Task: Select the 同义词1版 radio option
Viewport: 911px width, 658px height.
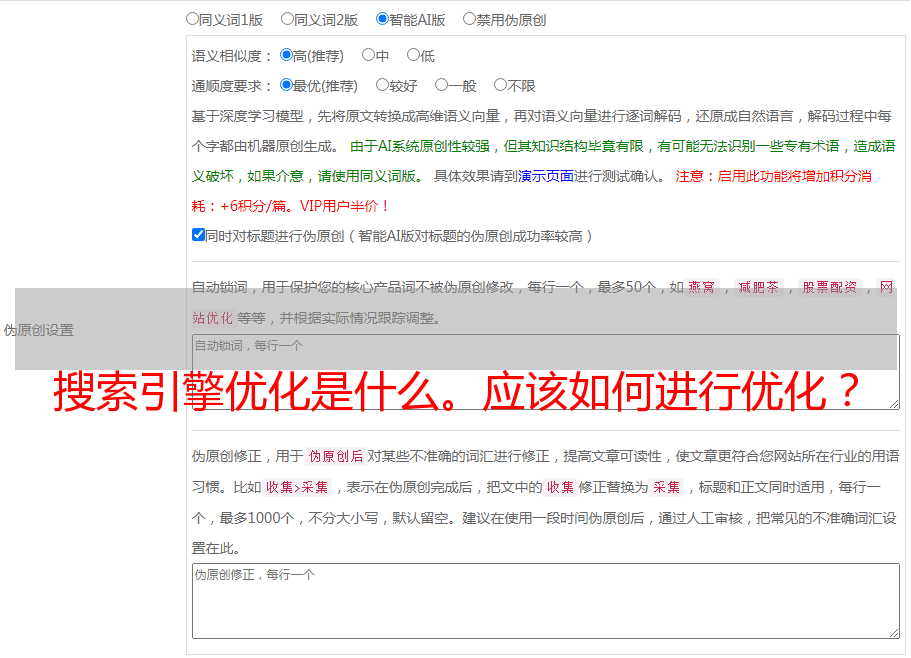Action: (192, 19)
